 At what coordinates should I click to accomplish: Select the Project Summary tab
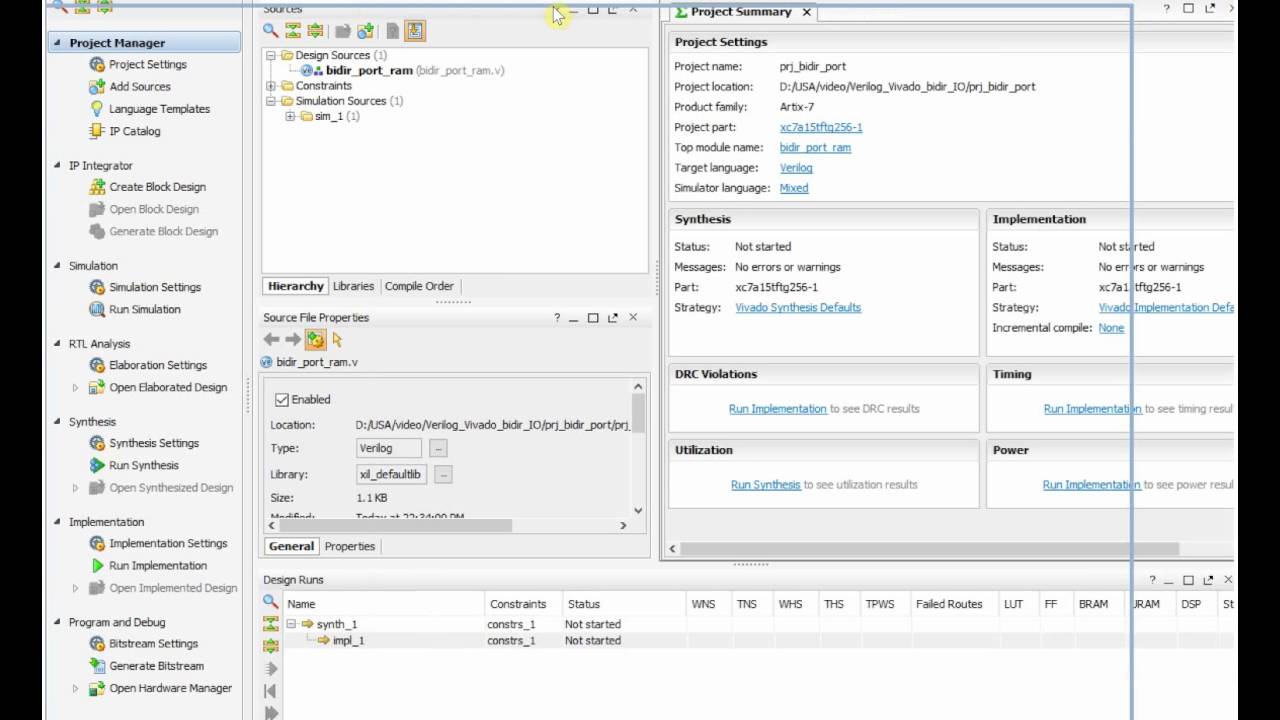pyautogui.click(x=741, y=12)
